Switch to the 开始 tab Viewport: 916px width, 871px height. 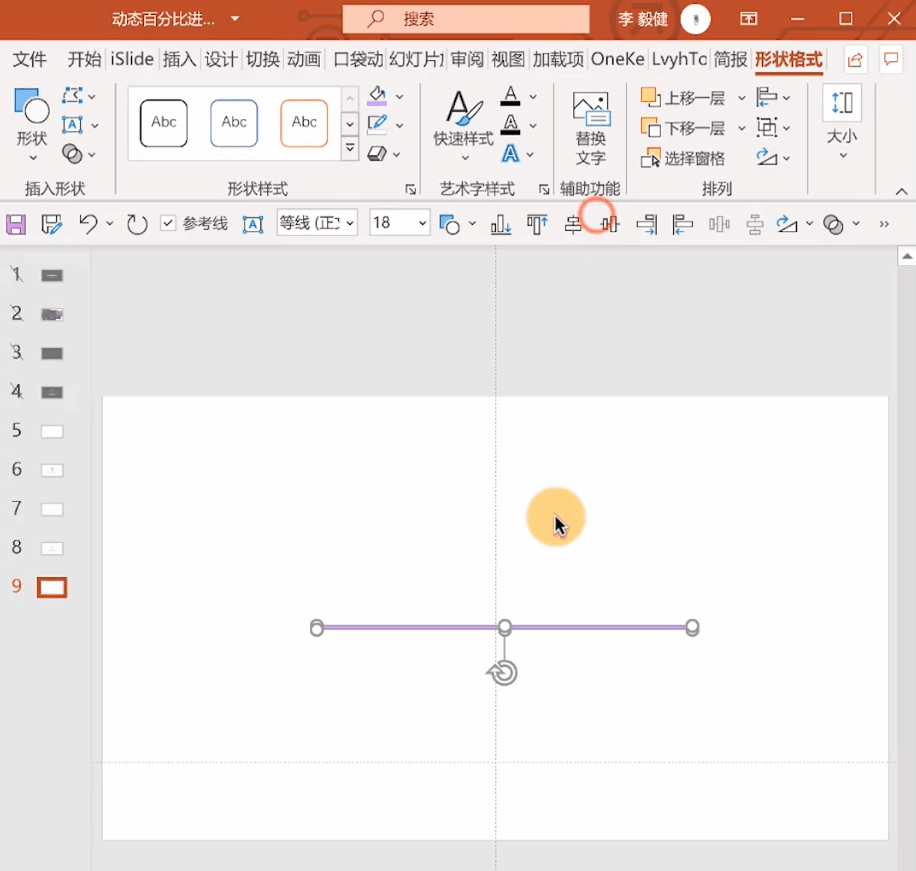(x=85, y=59)
